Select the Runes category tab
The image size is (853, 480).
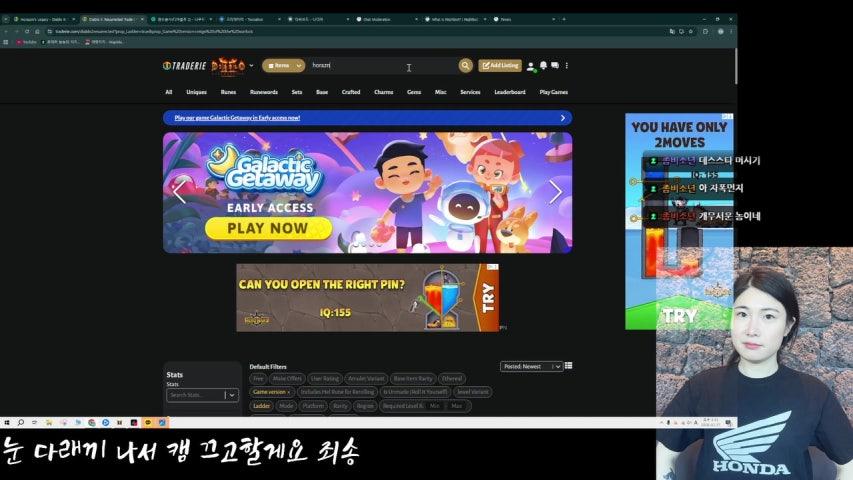click(x=228, y=92)
